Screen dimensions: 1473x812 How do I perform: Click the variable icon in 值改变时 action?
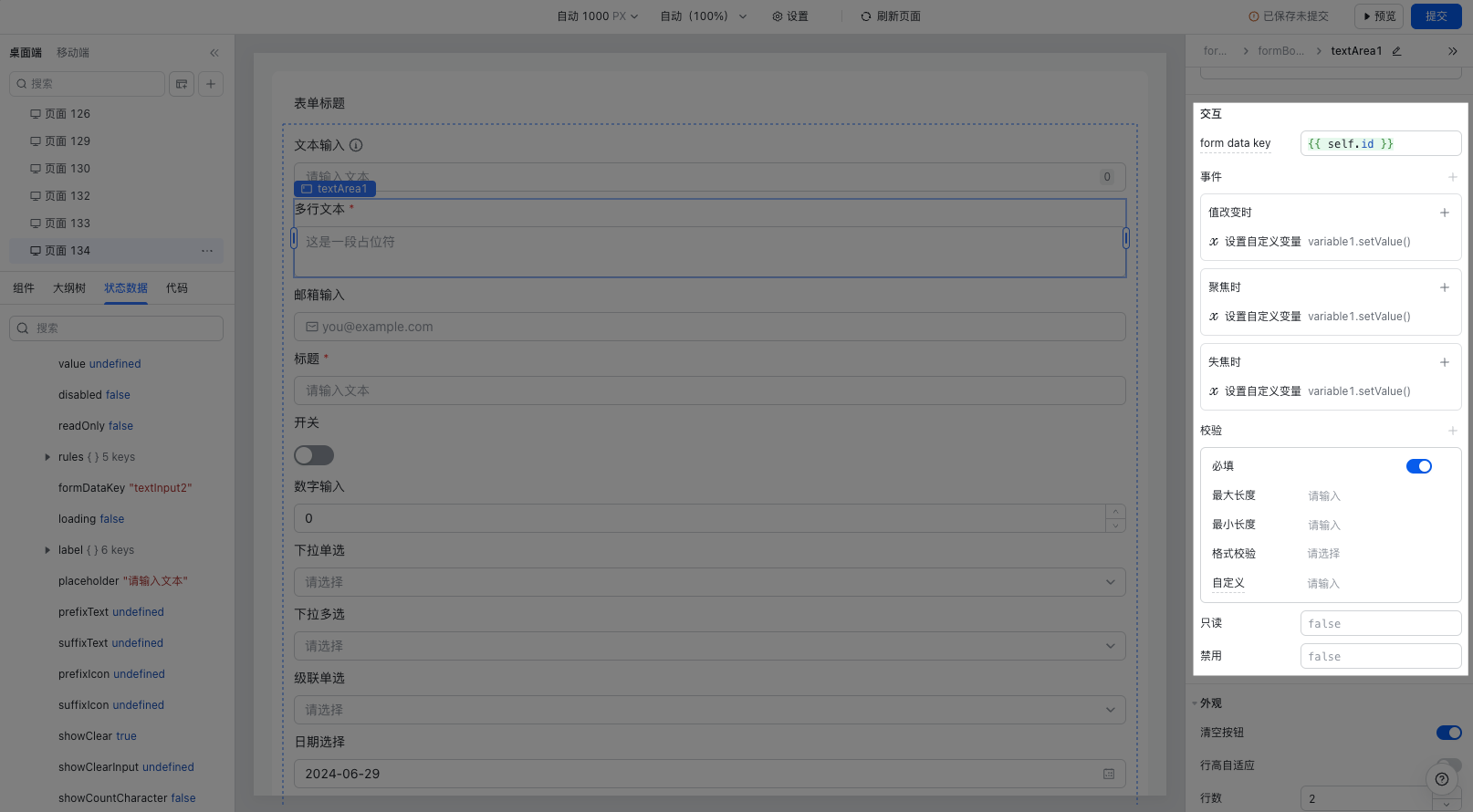(x=1214, y=242)
